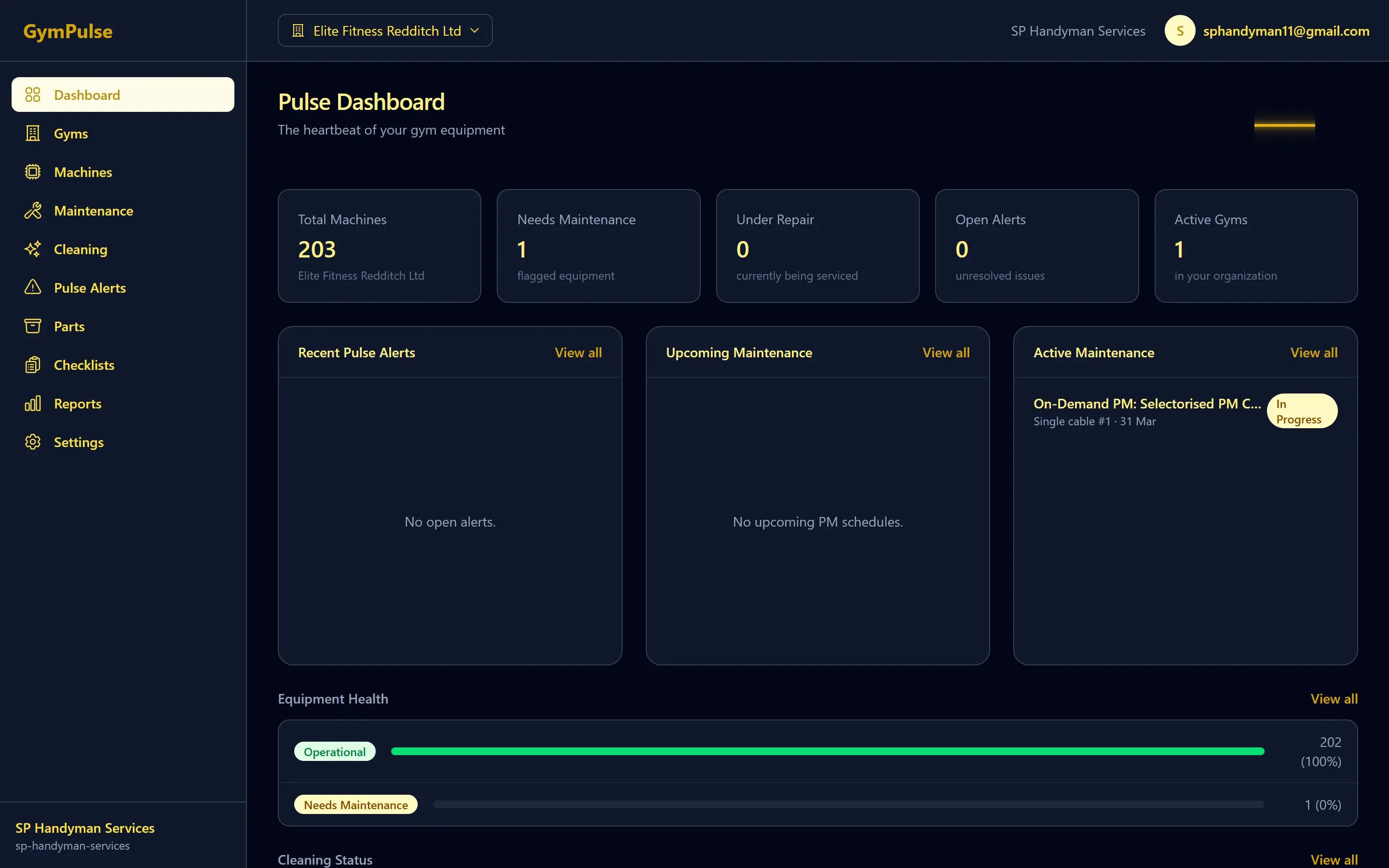This screenshot has width=1389, height=868.
Task: Click sphandyman11@gmail.com account email
Action: 1286,31
